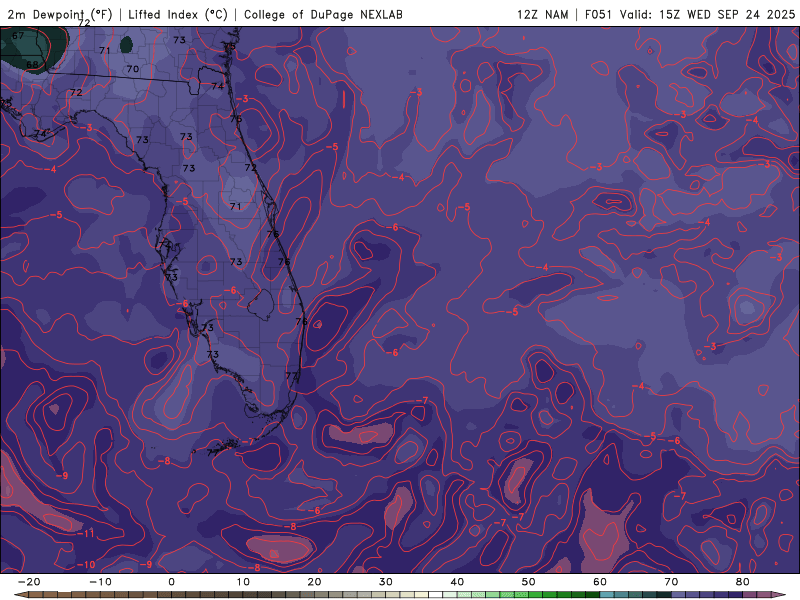Click the "12Z NAM" model run label
The width and height of the screenshot is (800, 600).
(542, 15)
